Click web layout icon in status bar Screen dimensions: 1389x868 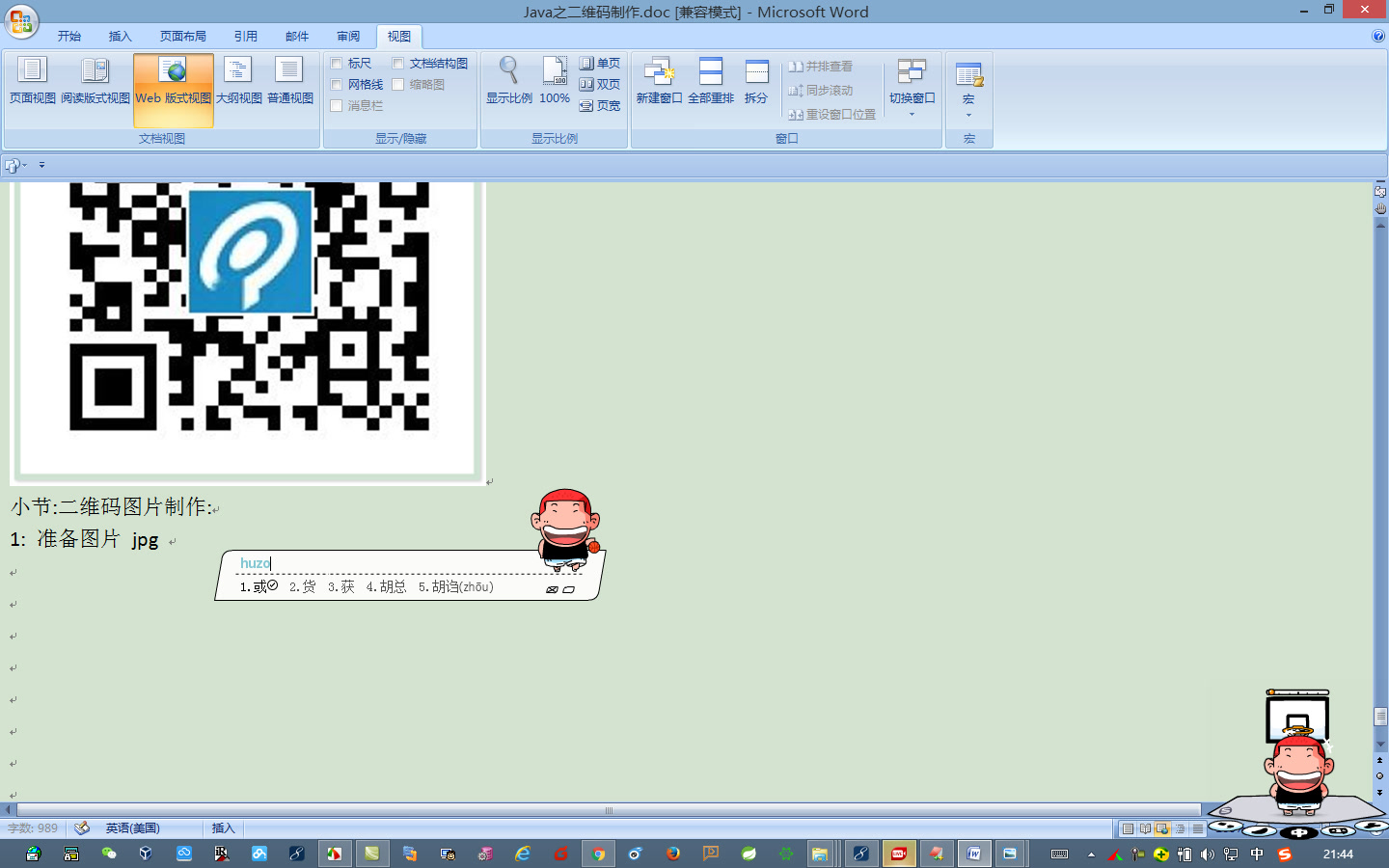point(1162,828)
